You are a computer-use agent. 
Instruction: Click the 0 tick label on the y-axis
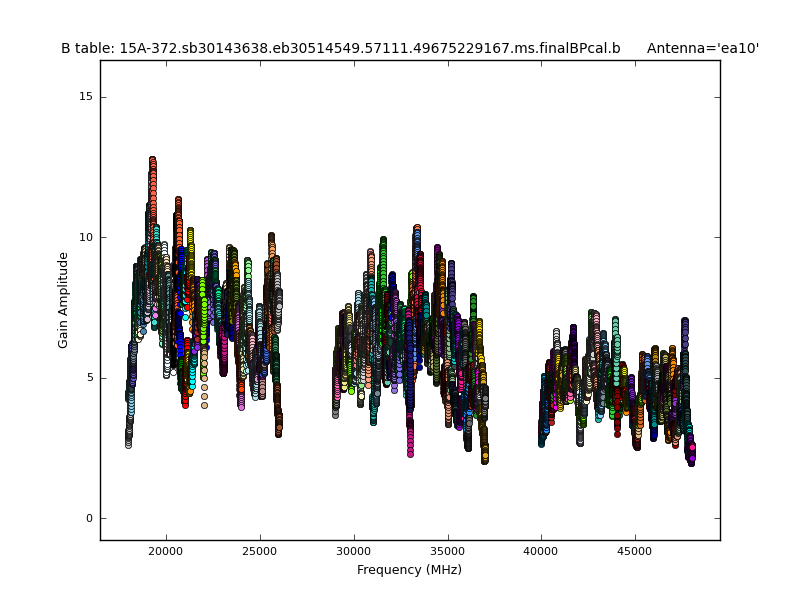[x=88, y=518]
